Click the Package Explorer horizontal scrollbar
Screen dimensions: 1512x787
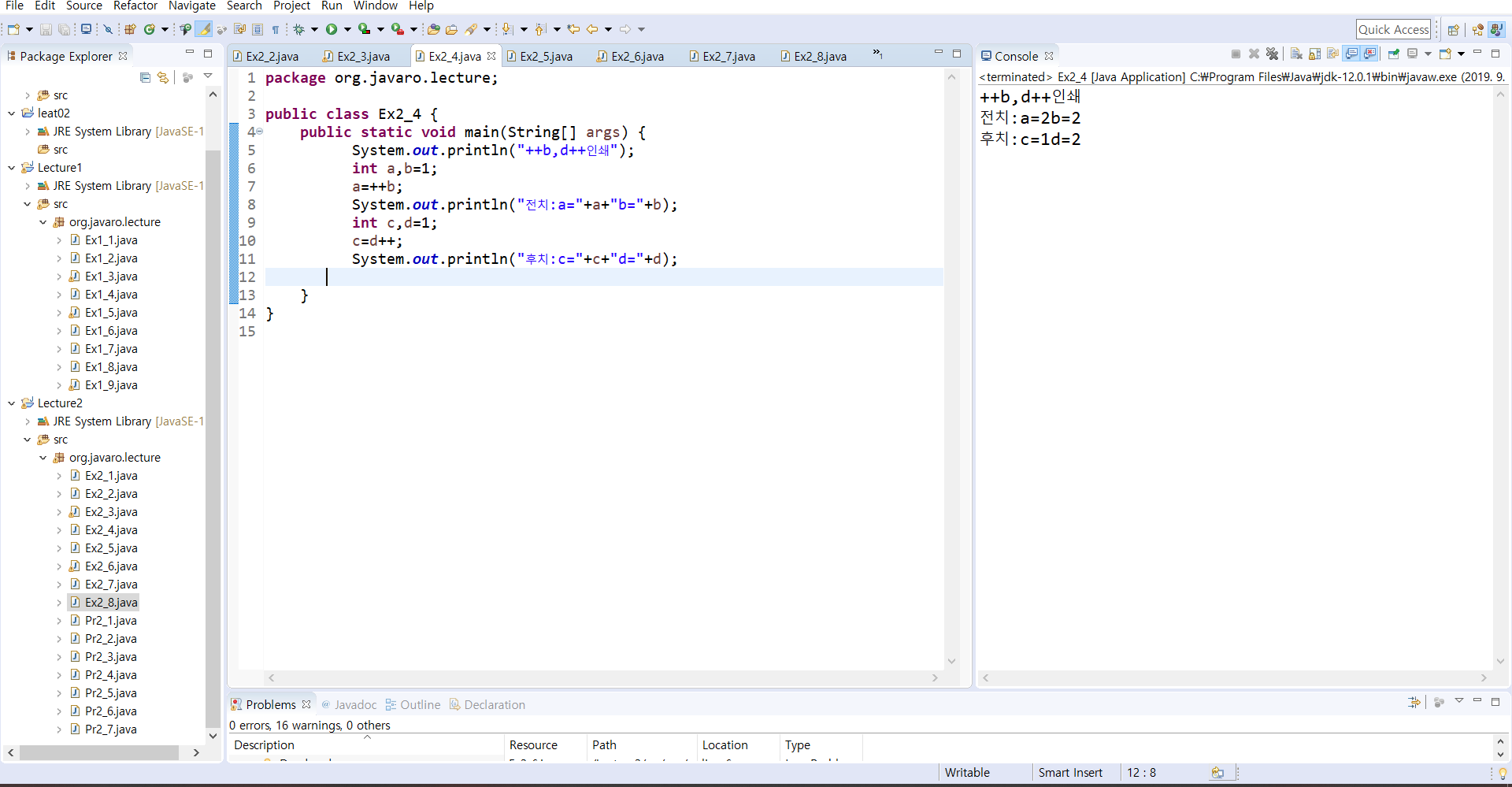(99, 753)
